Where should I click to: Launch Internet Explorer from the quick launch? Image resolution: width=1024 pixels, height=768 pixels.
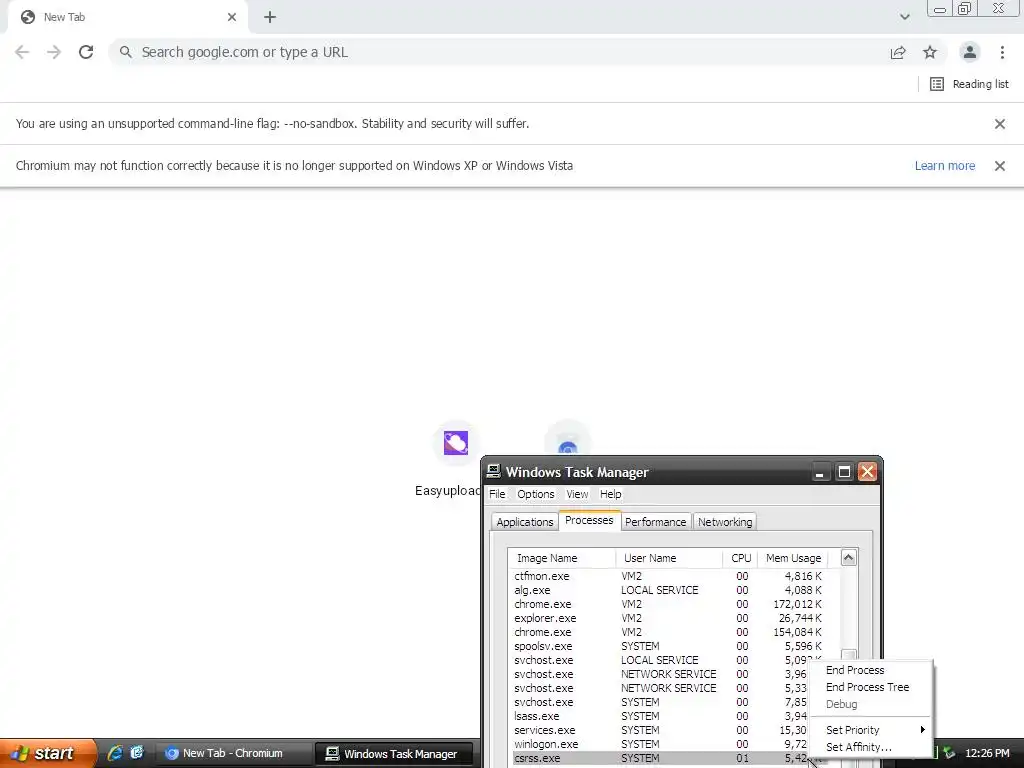coord(115,753)
